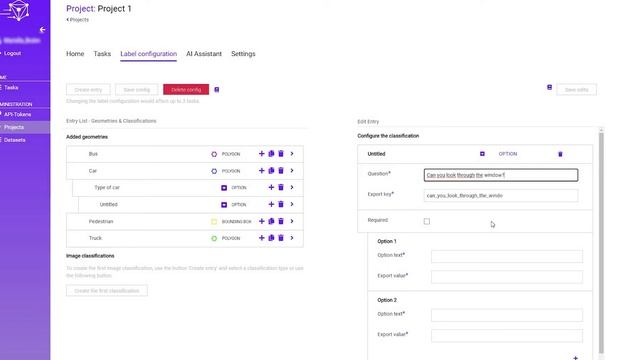Delete the Truck geometry entry
This screenshot has width=640, height=360.
pyautogui.click(x=281, y=238)
